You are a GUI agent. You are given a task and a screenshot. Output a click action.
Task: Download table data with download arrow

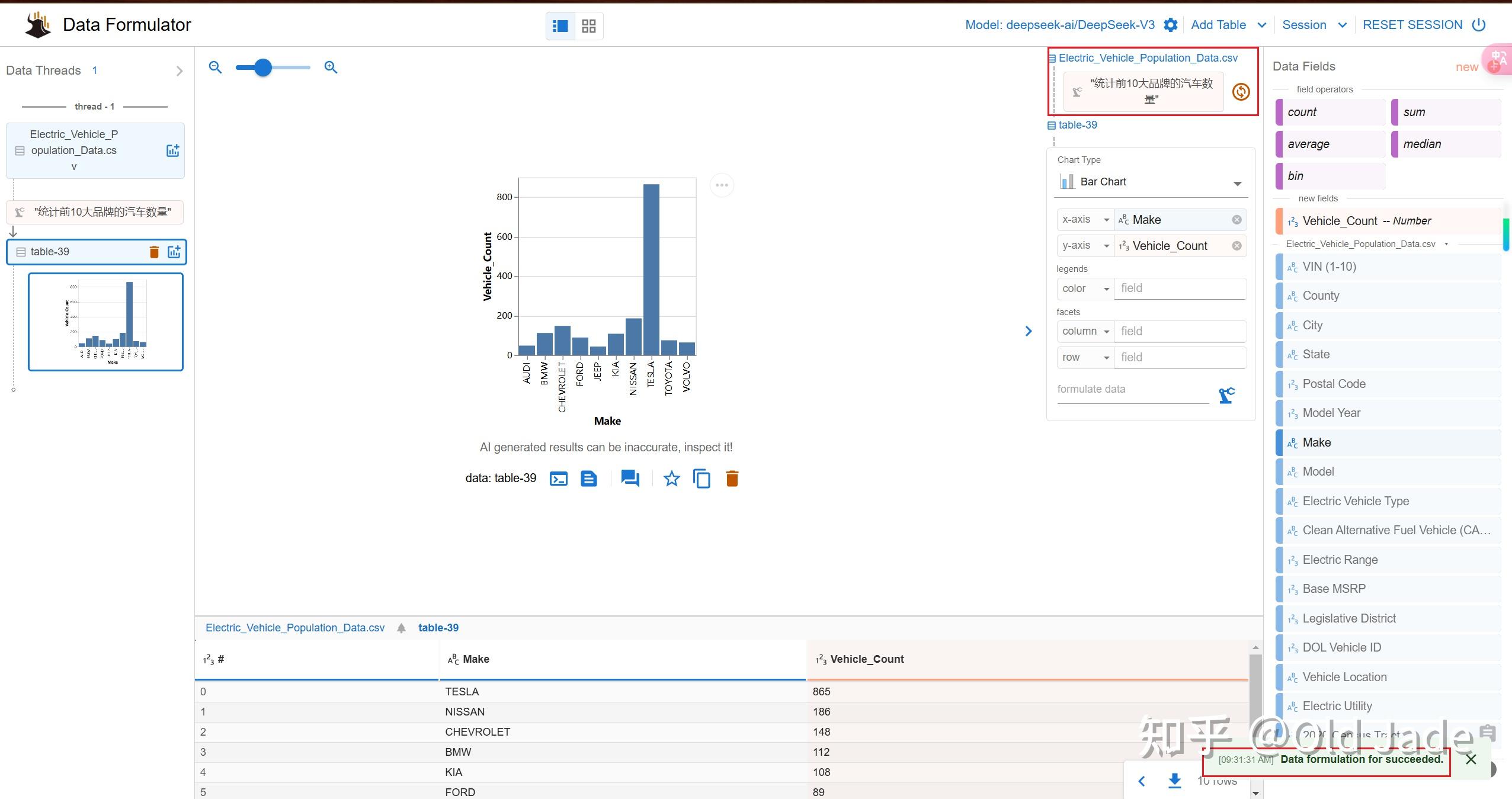click(x=1174, y=781)
